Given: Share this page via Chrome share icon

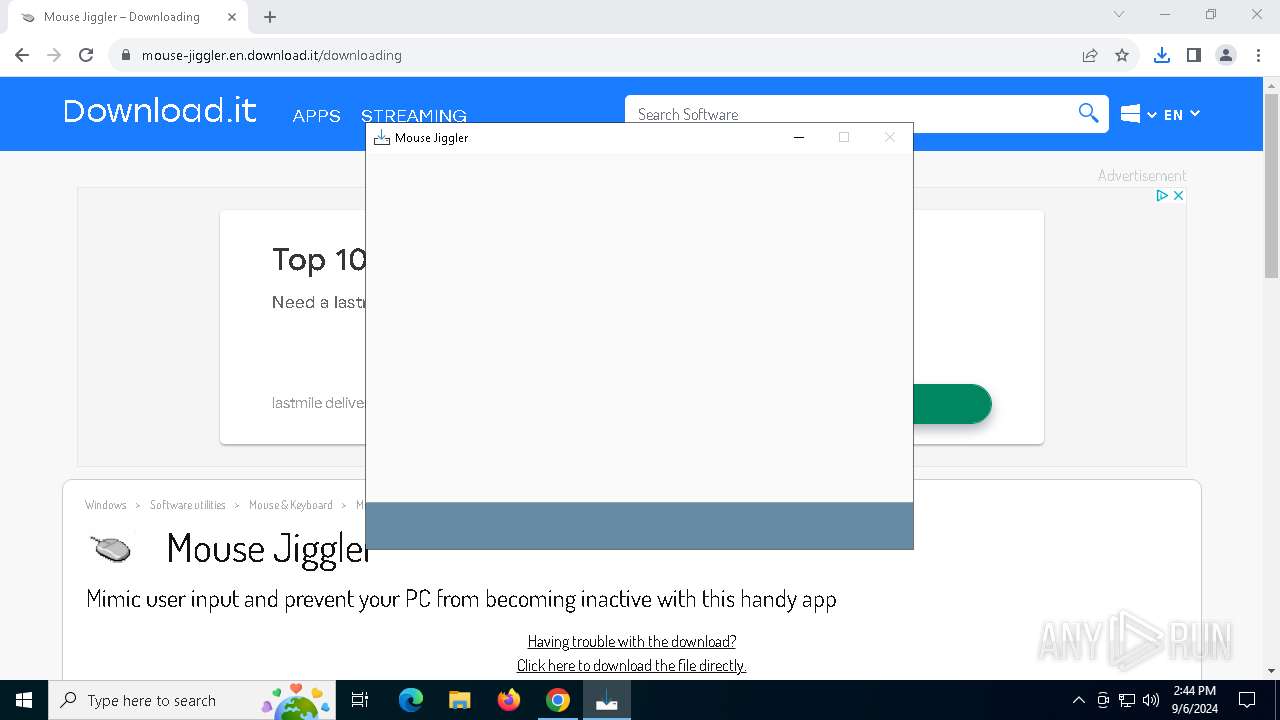Looking at the screenshot, I should pyautogui.click(x=1090, y=55).
